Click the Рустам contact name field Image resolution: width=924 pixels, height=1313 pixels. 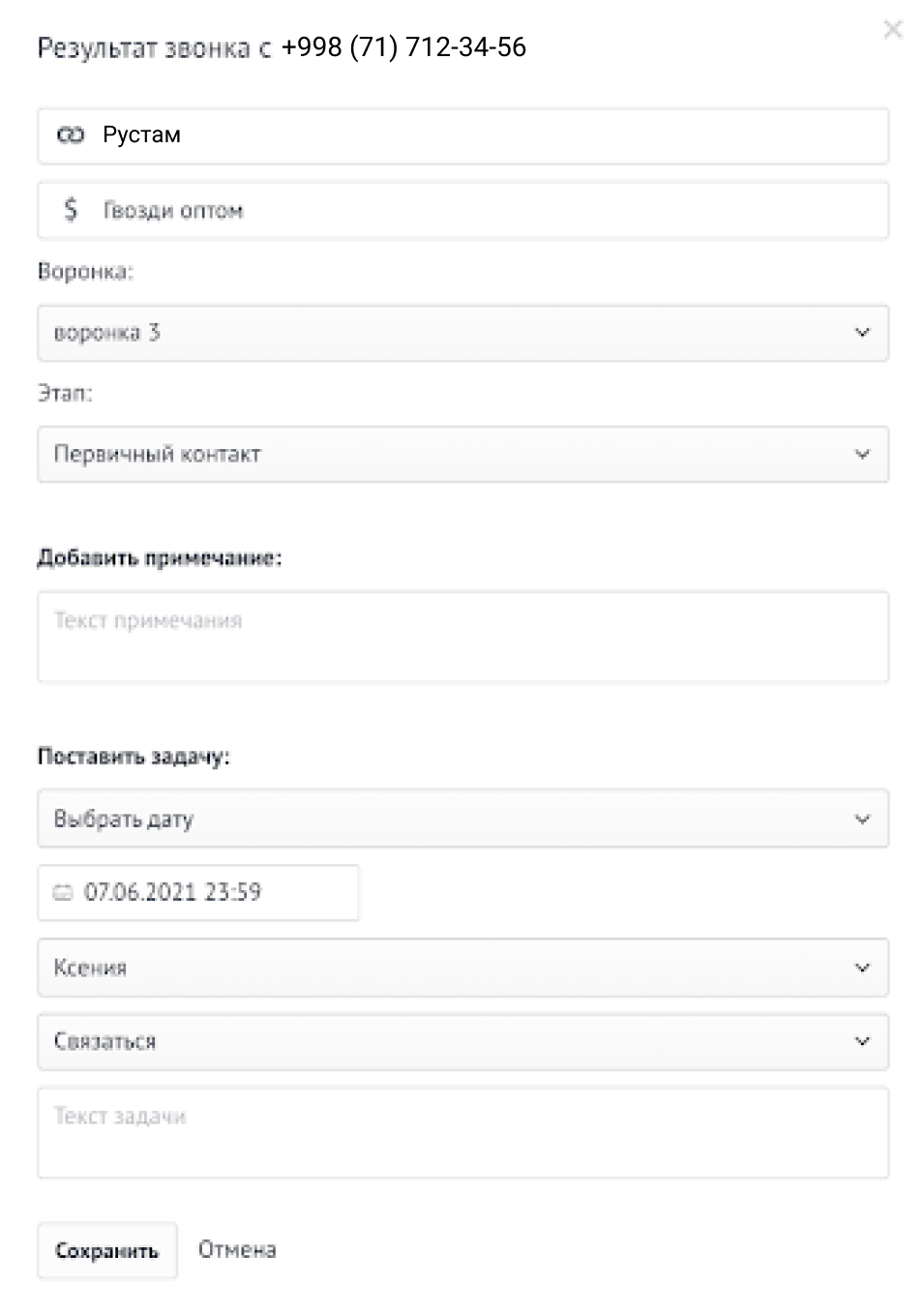(x=484, y=135)
